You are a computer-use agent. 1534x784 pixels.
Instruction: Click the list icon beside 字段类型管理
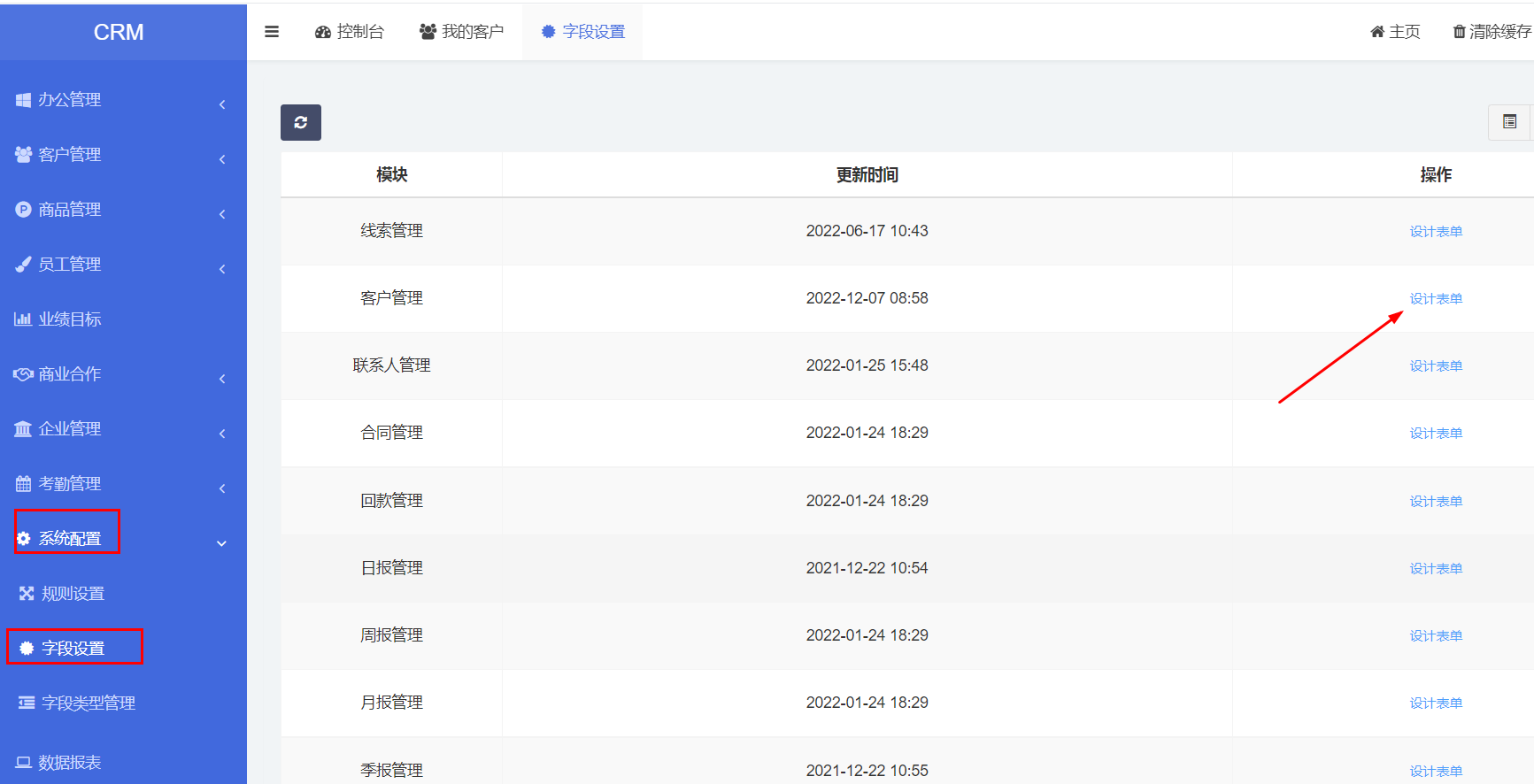tap(27, 703)
